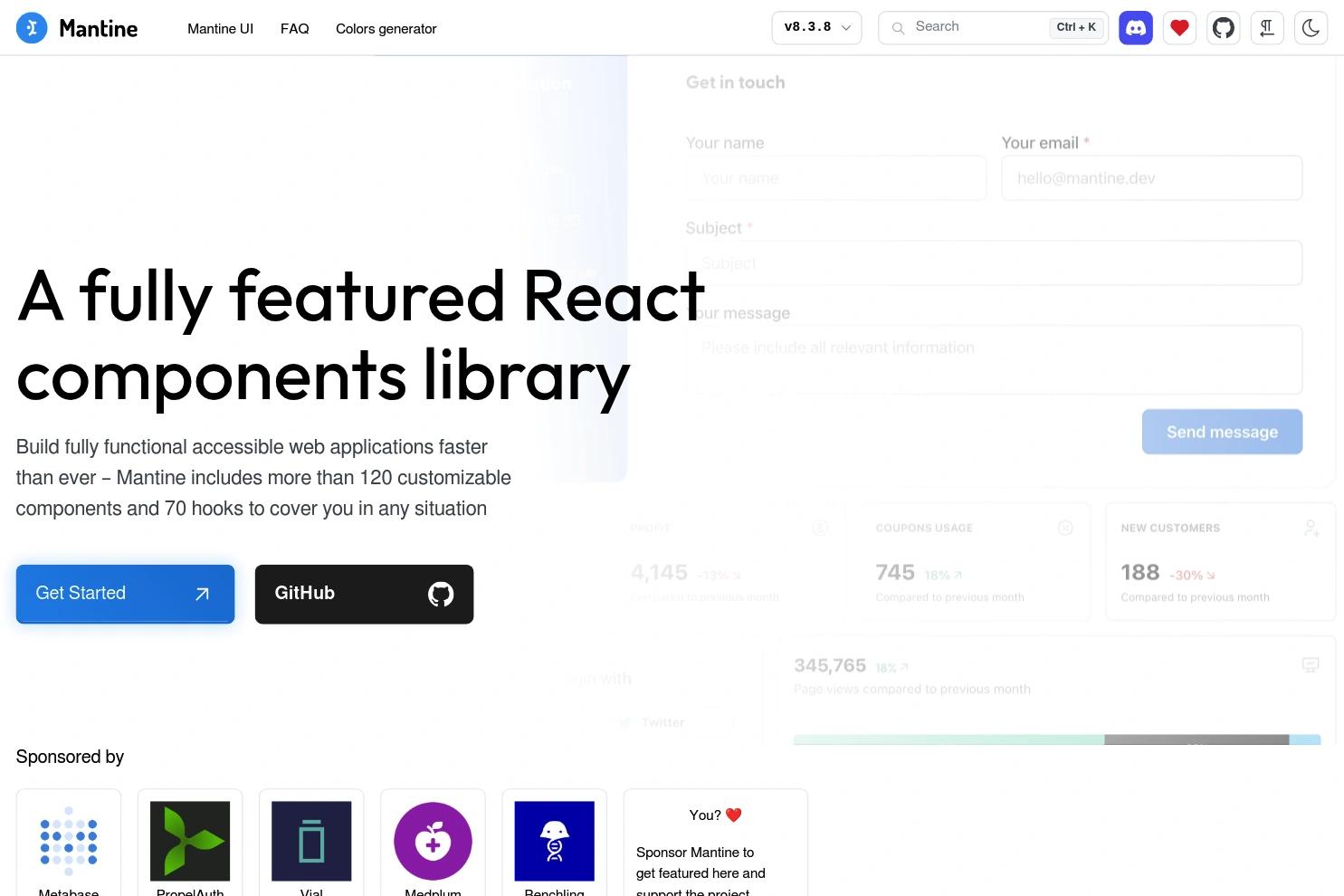Click the red heart sponsor icon
Screen dimensions: 1344x896
coord(1179,28)
